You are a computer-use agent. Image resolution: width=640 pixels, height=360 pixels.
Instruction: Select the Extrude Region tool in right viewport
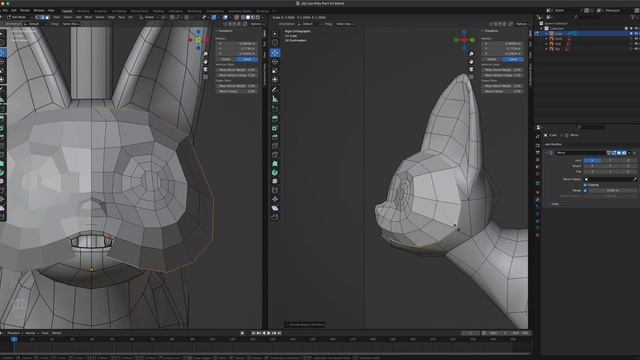(x=275, y=118)
